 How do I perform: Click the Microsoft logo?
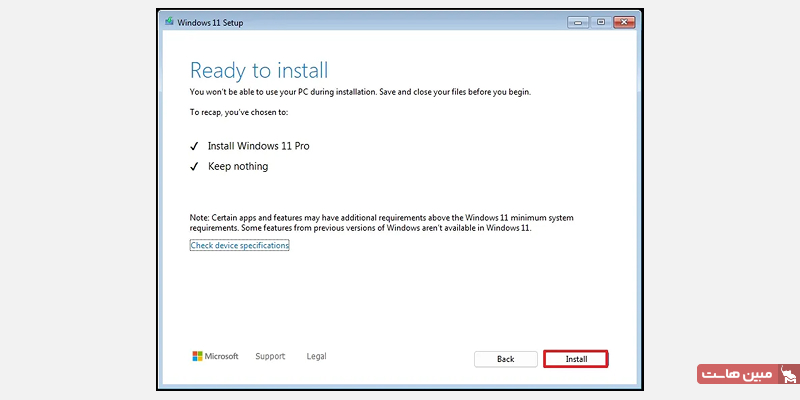click(215, 356)
